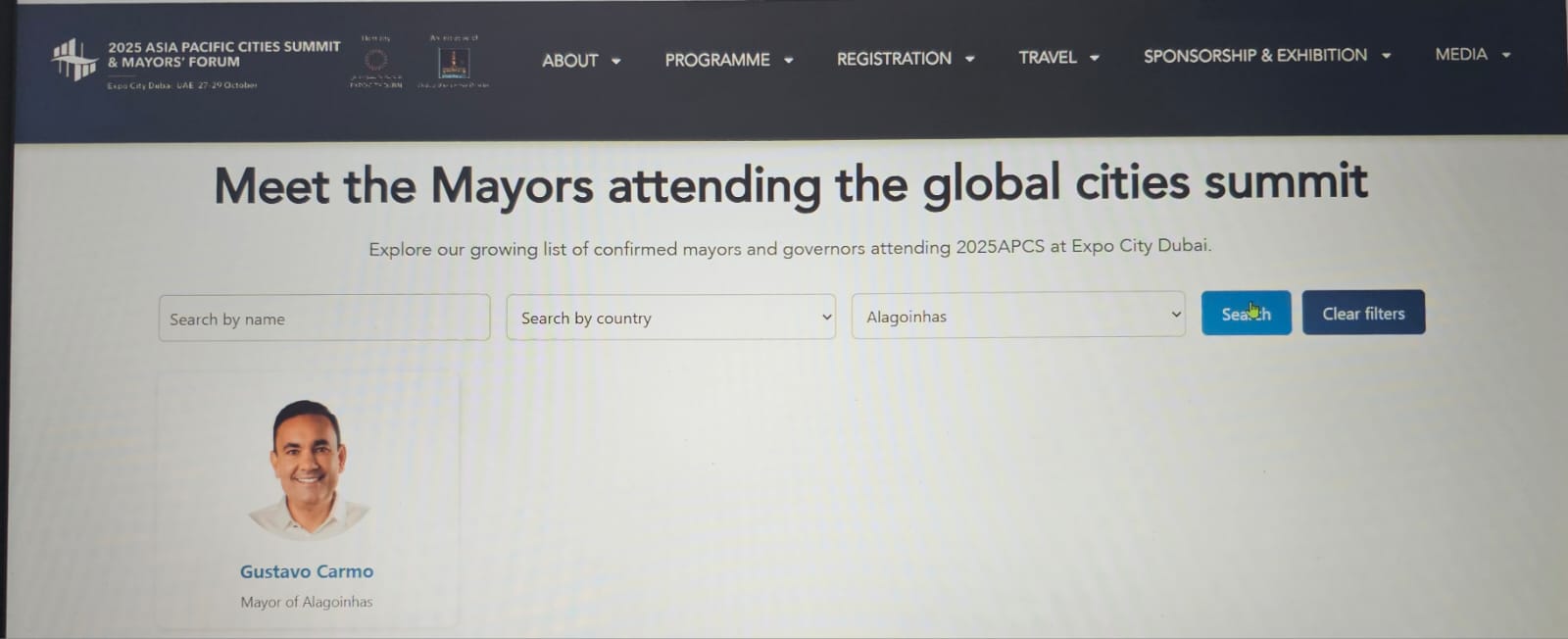
Task: Click the caret next to MEDIA
Action: tap(1506, 55)
